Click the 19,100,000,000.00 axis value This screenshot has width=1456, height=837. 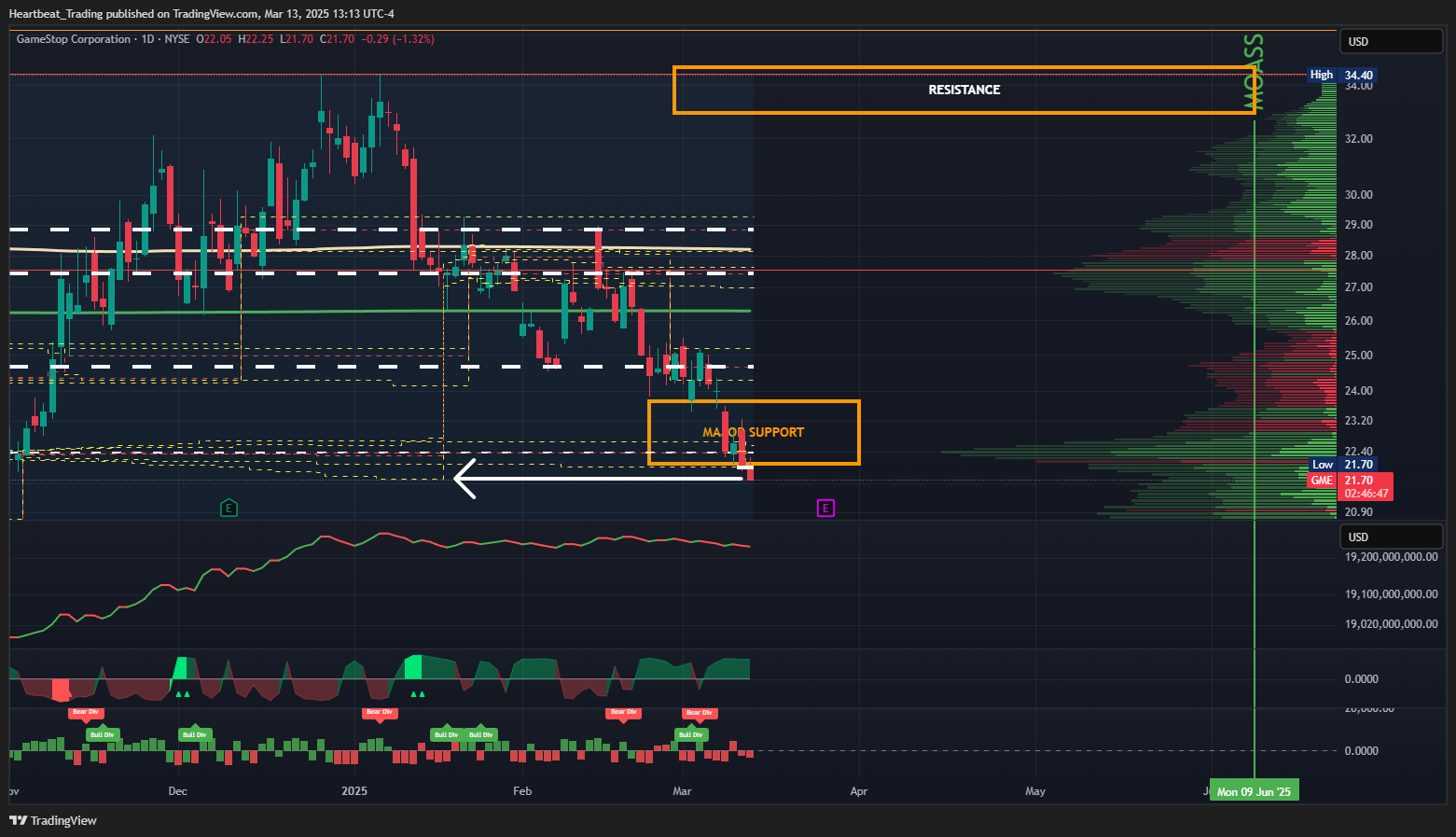coord(1391,594)
